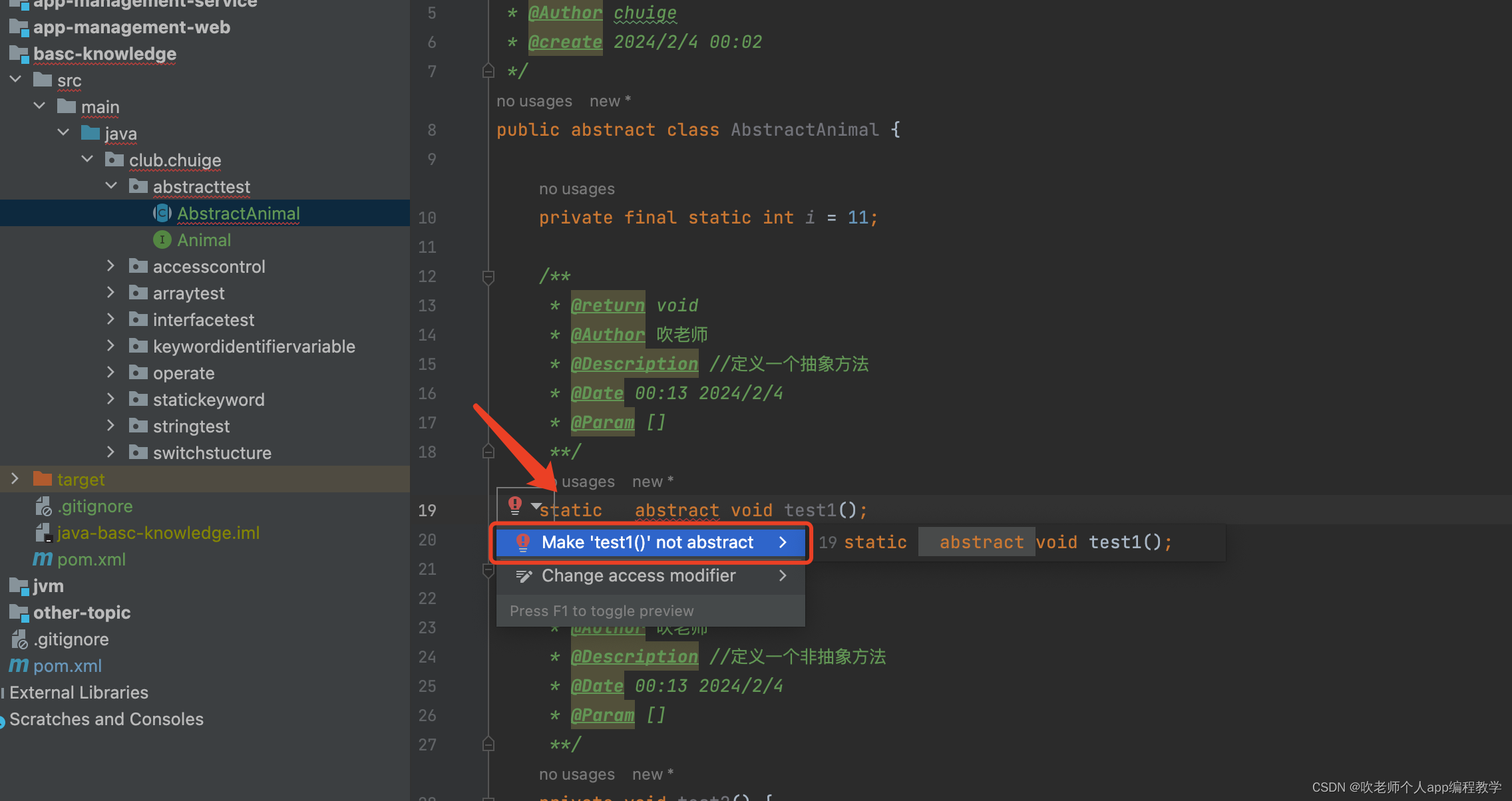The width and height of the screenshot is (1512, 801).
Task: Toggle code fold marker at line 12
Action: [488, 276]
